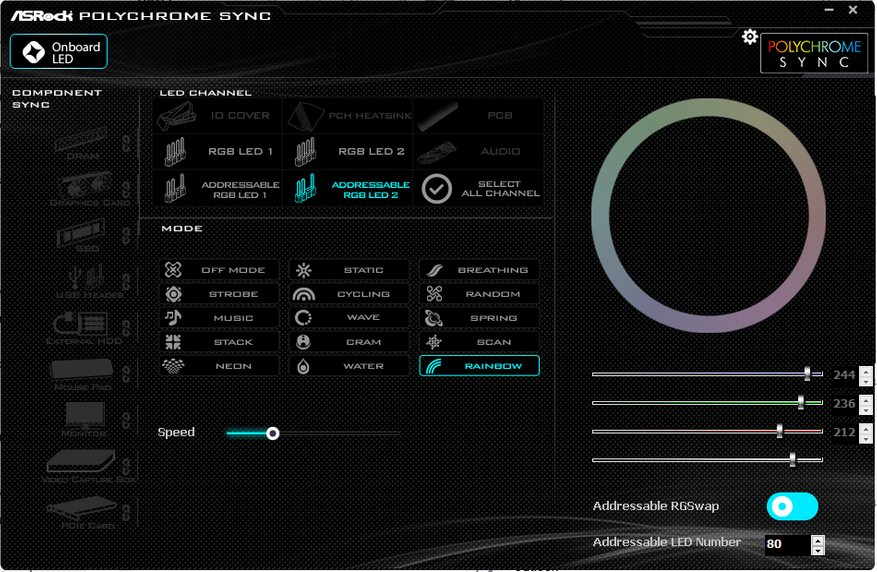877x572 pixels.
Task: Click the Onboard LED button
Action: click(59, 52)
